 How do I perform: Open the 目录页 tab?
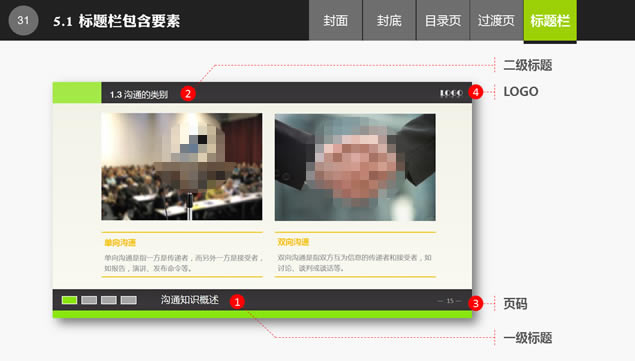443,20
